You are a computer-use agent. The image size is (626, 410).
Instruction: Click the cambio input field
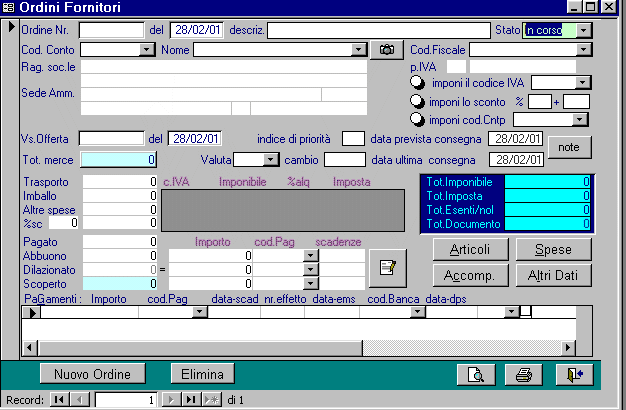(x=345, y=160)
